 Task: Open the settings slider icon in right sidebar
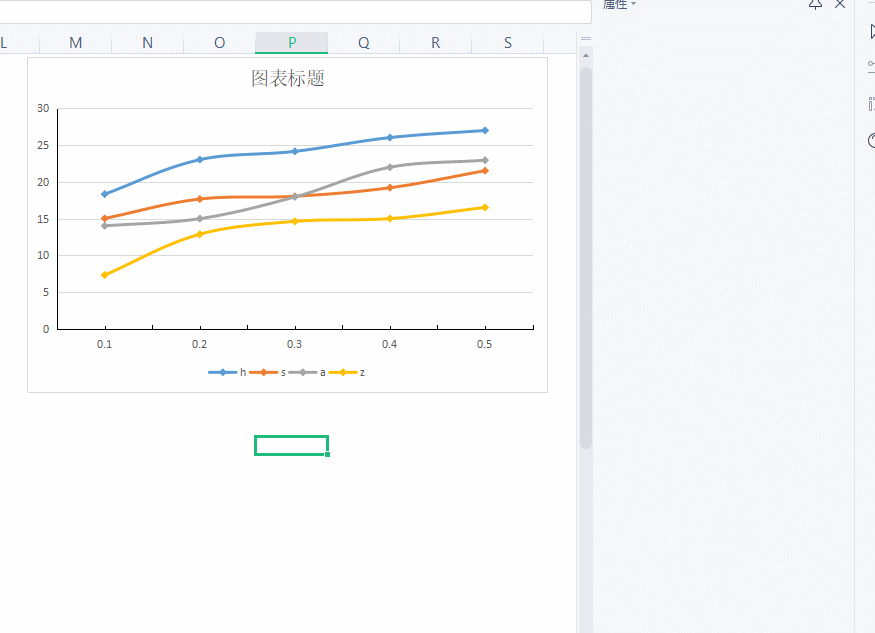coord(872,66)
